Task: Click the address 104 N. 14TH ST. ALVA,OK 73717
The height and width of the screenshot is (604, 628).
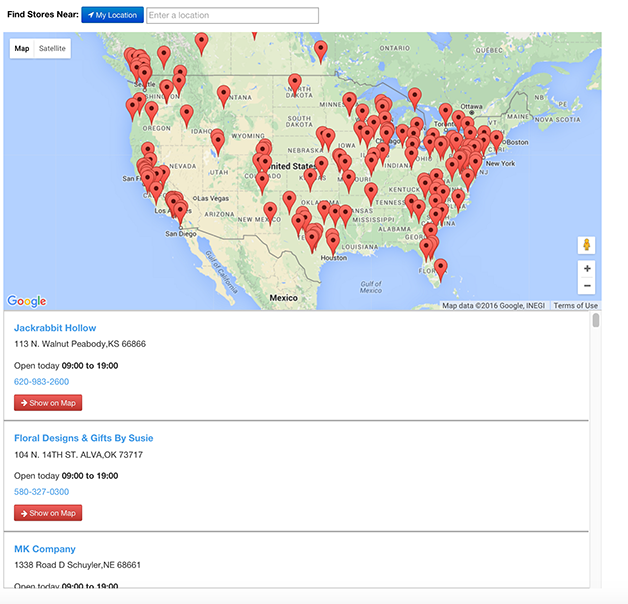Action: click(x=78, y=455)
